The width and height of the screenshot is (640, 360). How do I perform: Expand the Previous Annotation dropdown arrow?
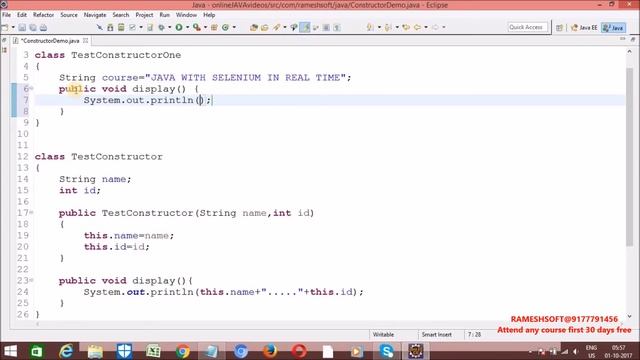(397, 27)
